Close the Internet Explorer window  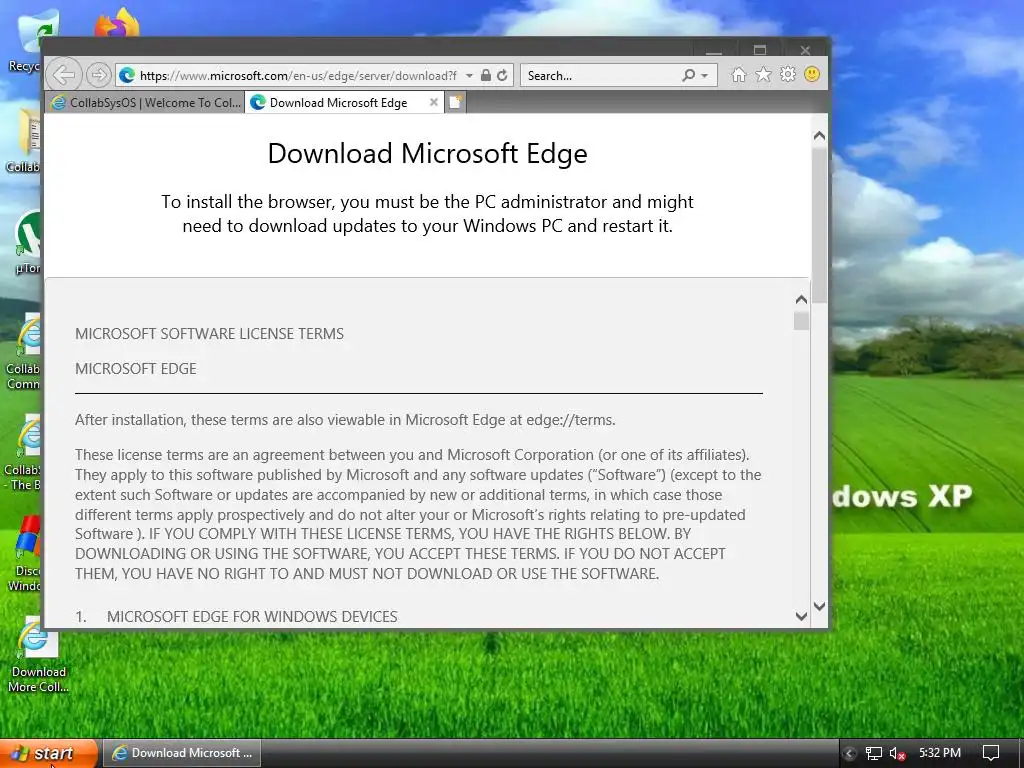[805, 50]
